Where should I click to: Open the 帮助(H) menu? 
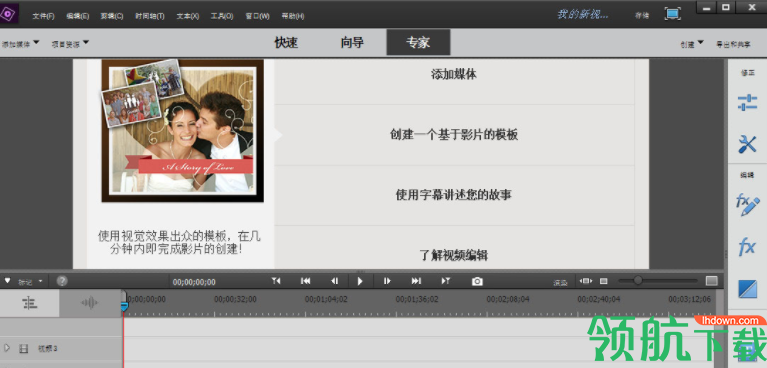point(293,16)
